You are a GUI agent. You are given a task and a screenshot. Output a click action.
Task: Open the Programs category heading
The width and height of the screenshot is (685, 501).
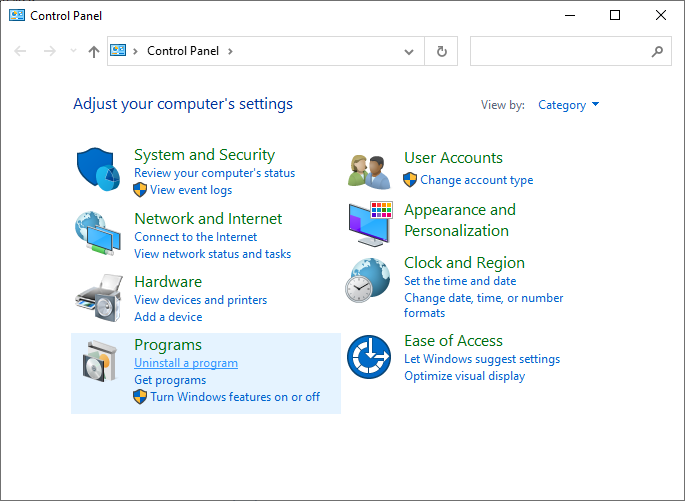coord(168,345)
